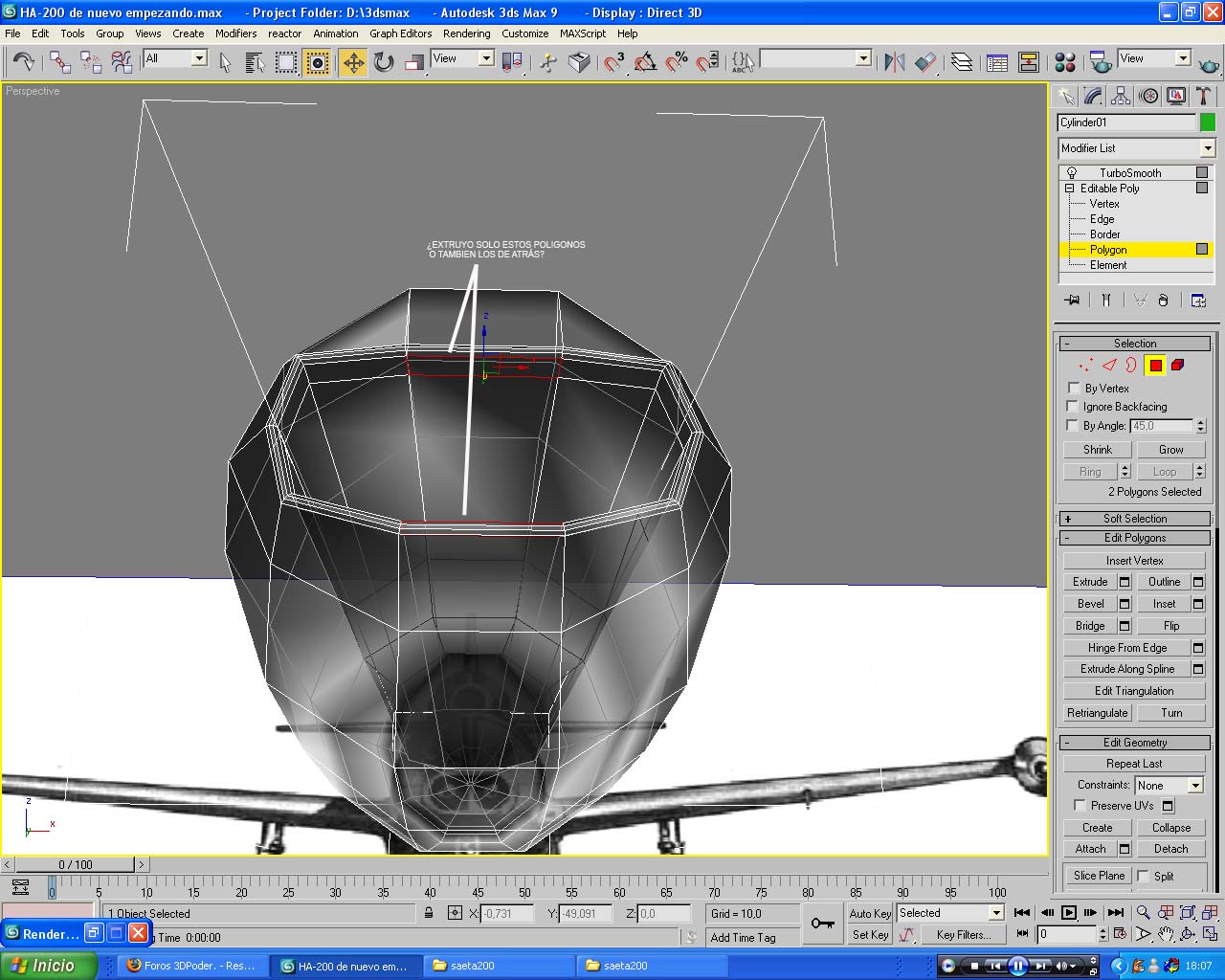Switch to the Motion command panel
The width and height of the screenshot is (1225, 980).
coord(1148,96)
